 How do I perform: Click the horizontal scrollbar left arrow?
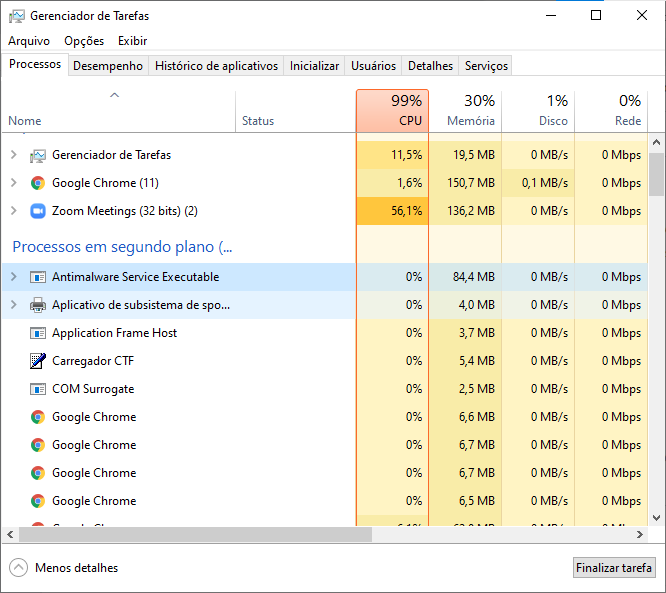10,535
